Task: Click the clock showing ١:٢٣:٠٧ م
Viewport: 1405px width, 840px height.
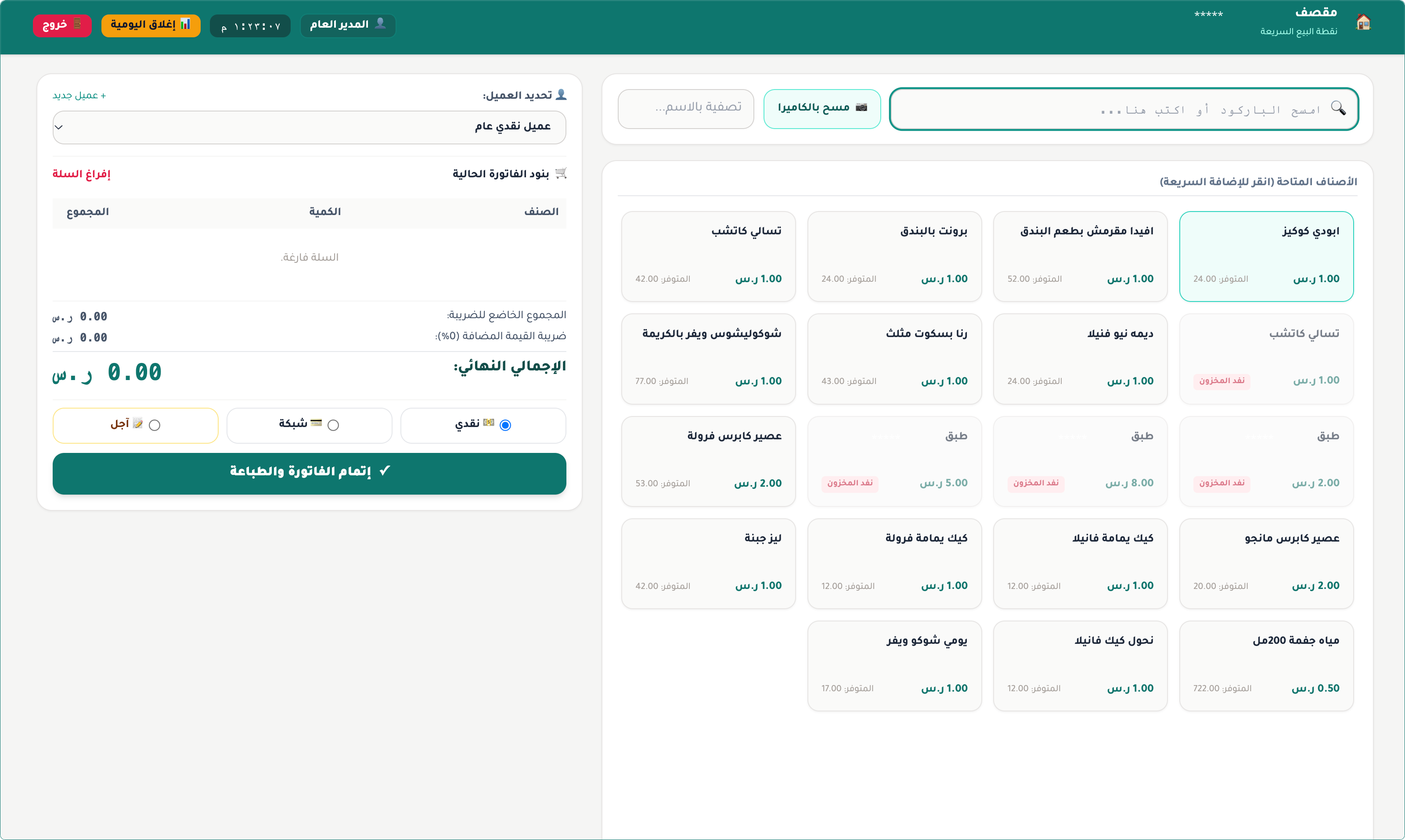Action: point(250,26)
